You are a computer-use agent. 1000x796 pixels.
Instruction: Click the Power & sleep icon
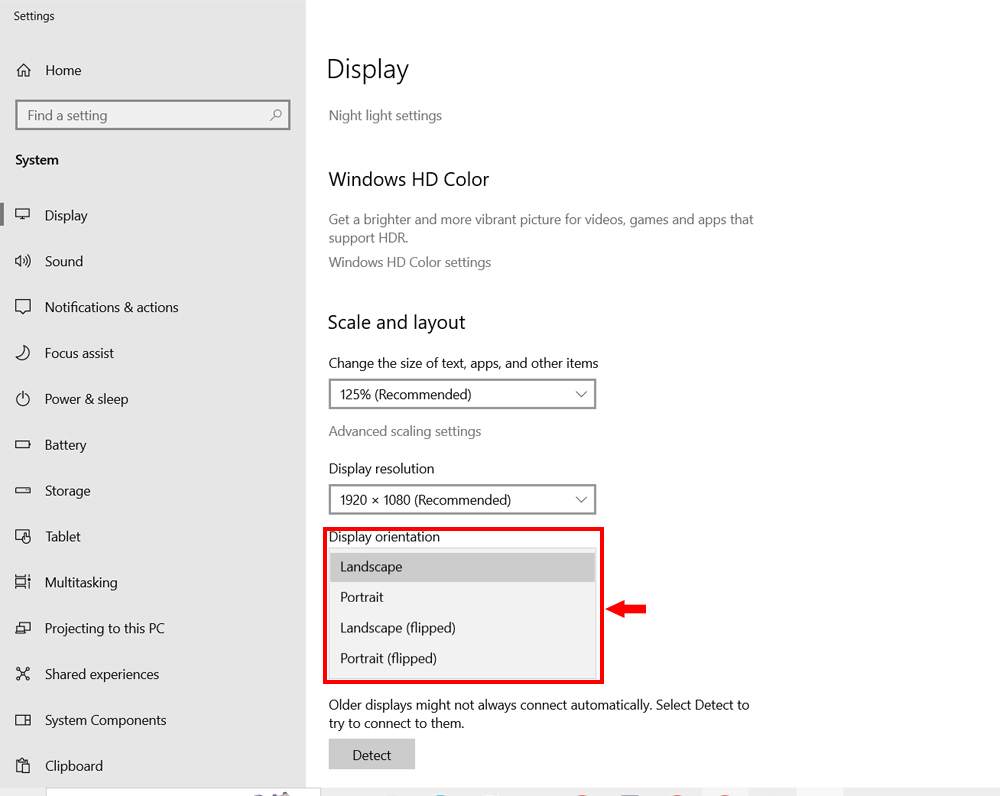pyautogui.click(x=23, y=399)
